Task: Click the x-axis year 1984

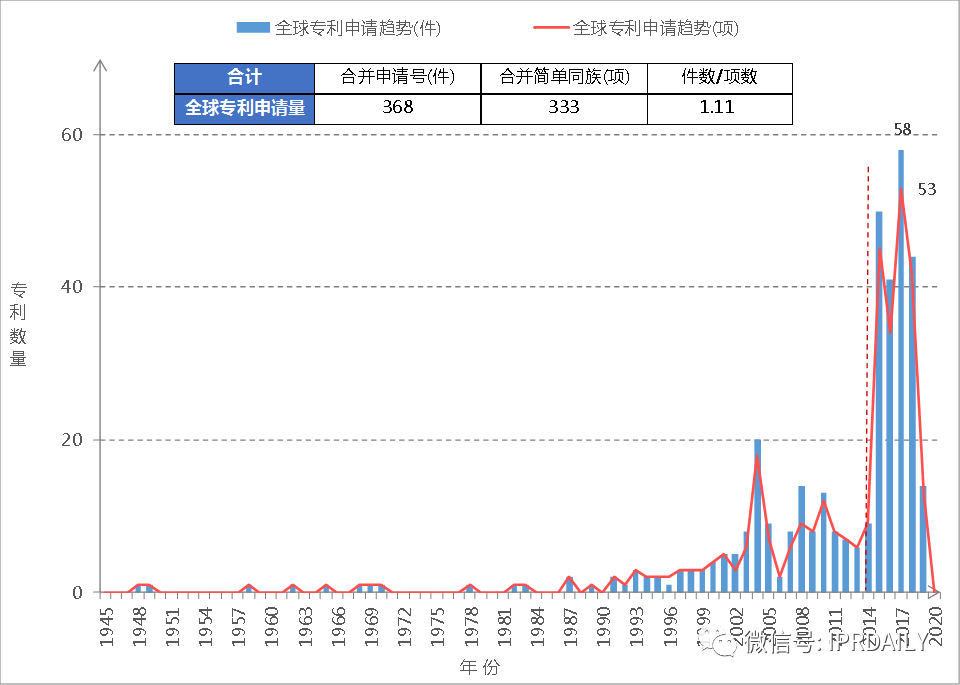Action: [537, 626]
